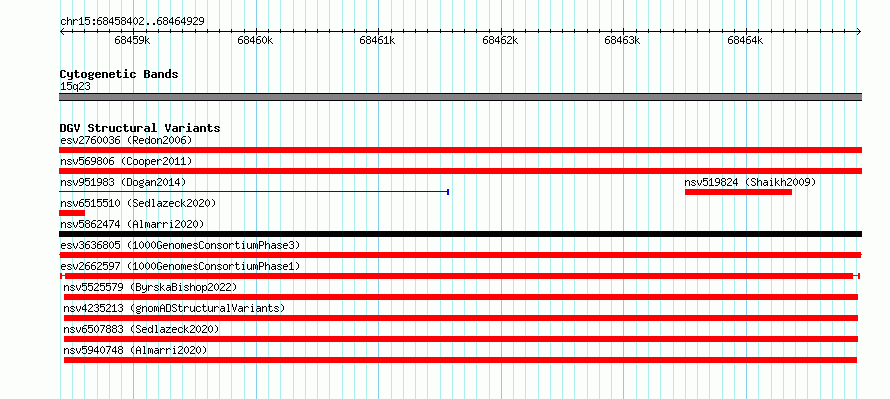Open the nsv5525579 (ByrskaBishop2022) label
The image size is (890, 399).
[x=150, y=287]
